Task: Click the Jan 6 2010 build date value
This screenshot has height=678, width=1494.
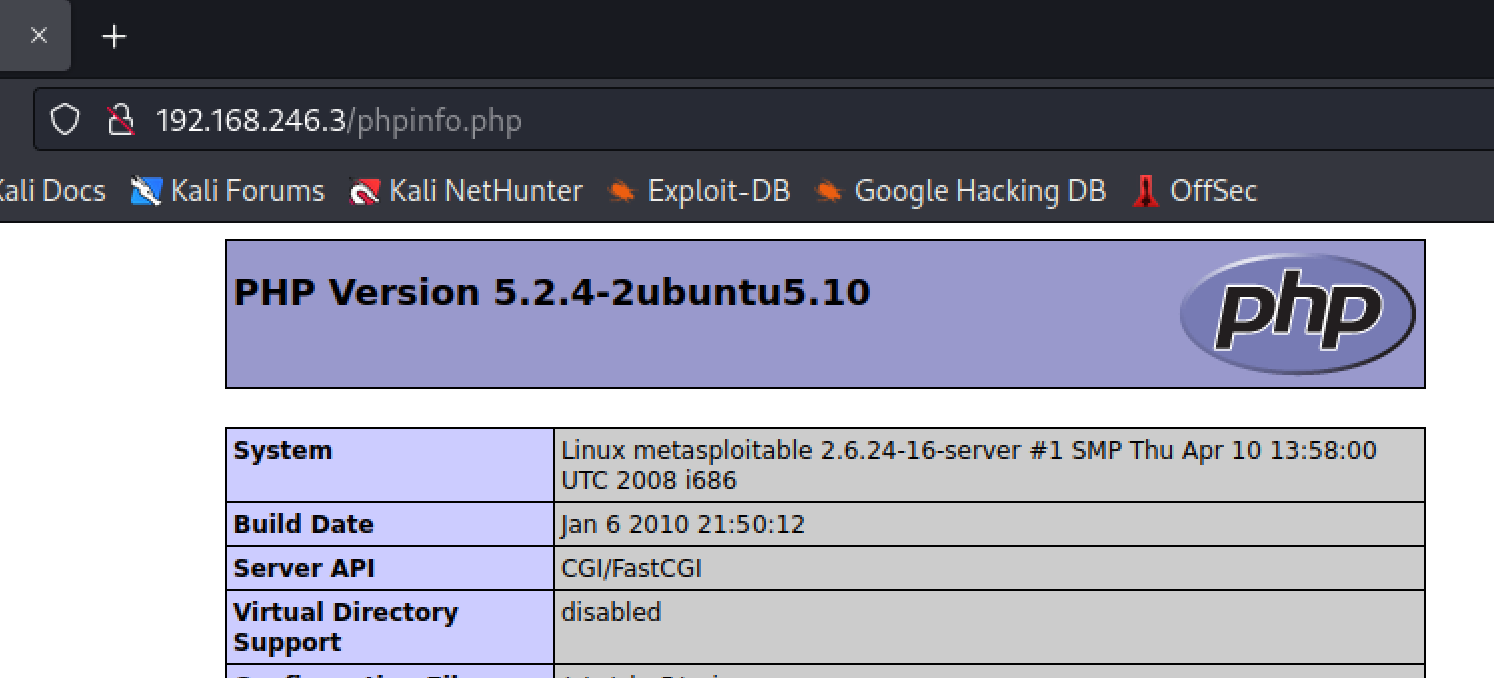Action: point(683,524)
